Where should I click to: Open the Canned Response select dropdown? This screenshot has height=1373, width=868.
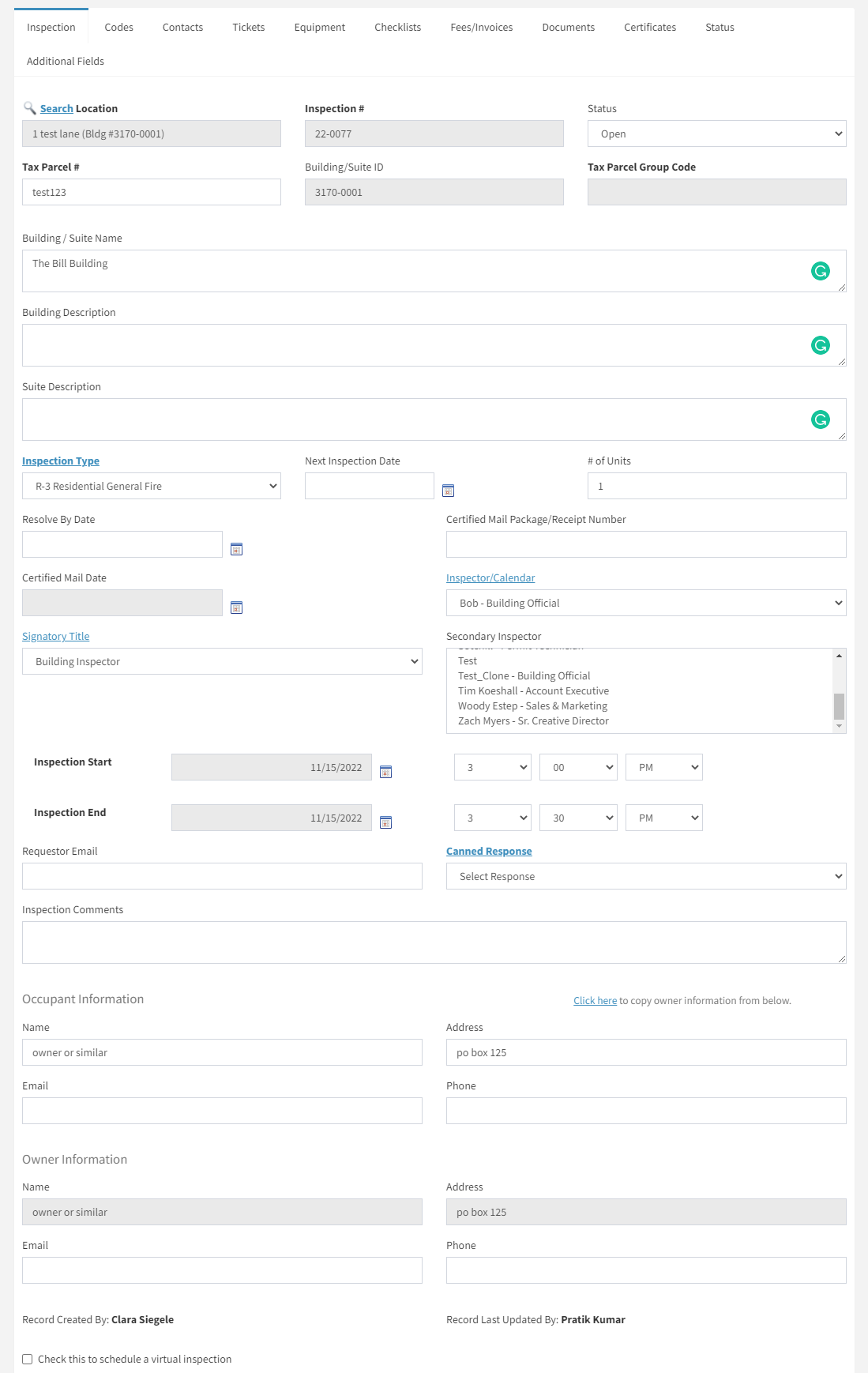(x=646, y=876)
